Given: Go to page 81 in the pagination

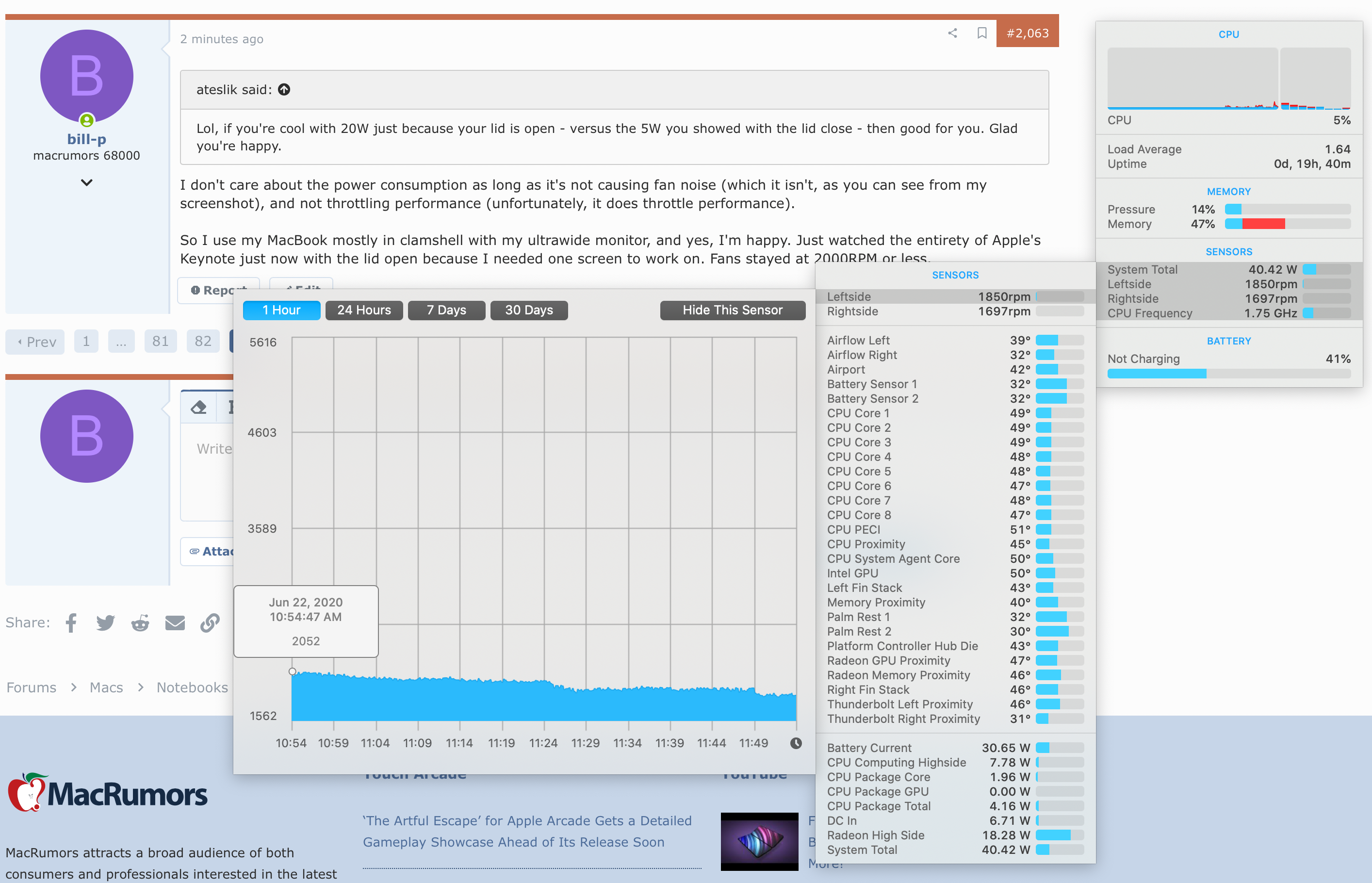Looking at the screenshot, I should point(161,341).
